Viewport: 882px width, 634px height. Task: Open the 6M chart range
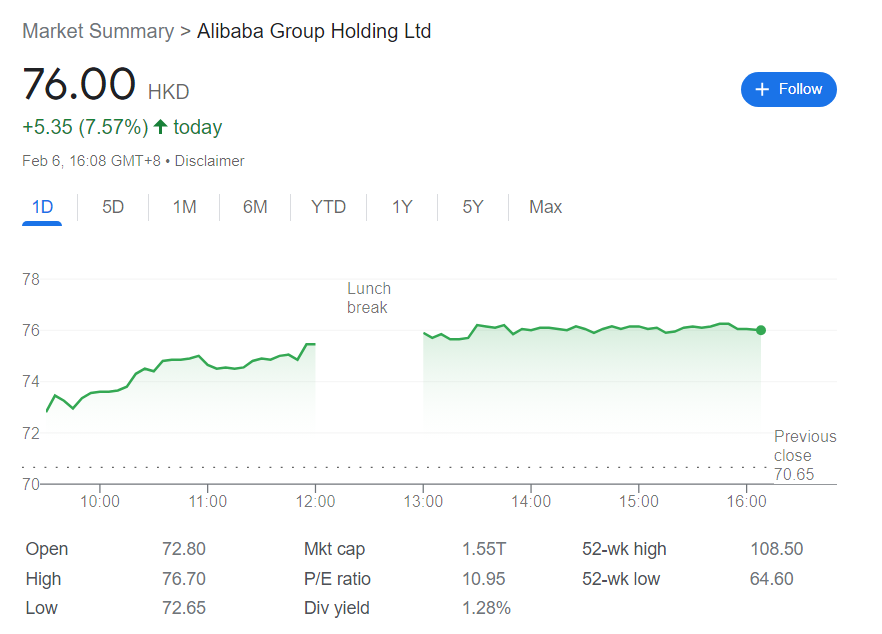tap(255, 207)
